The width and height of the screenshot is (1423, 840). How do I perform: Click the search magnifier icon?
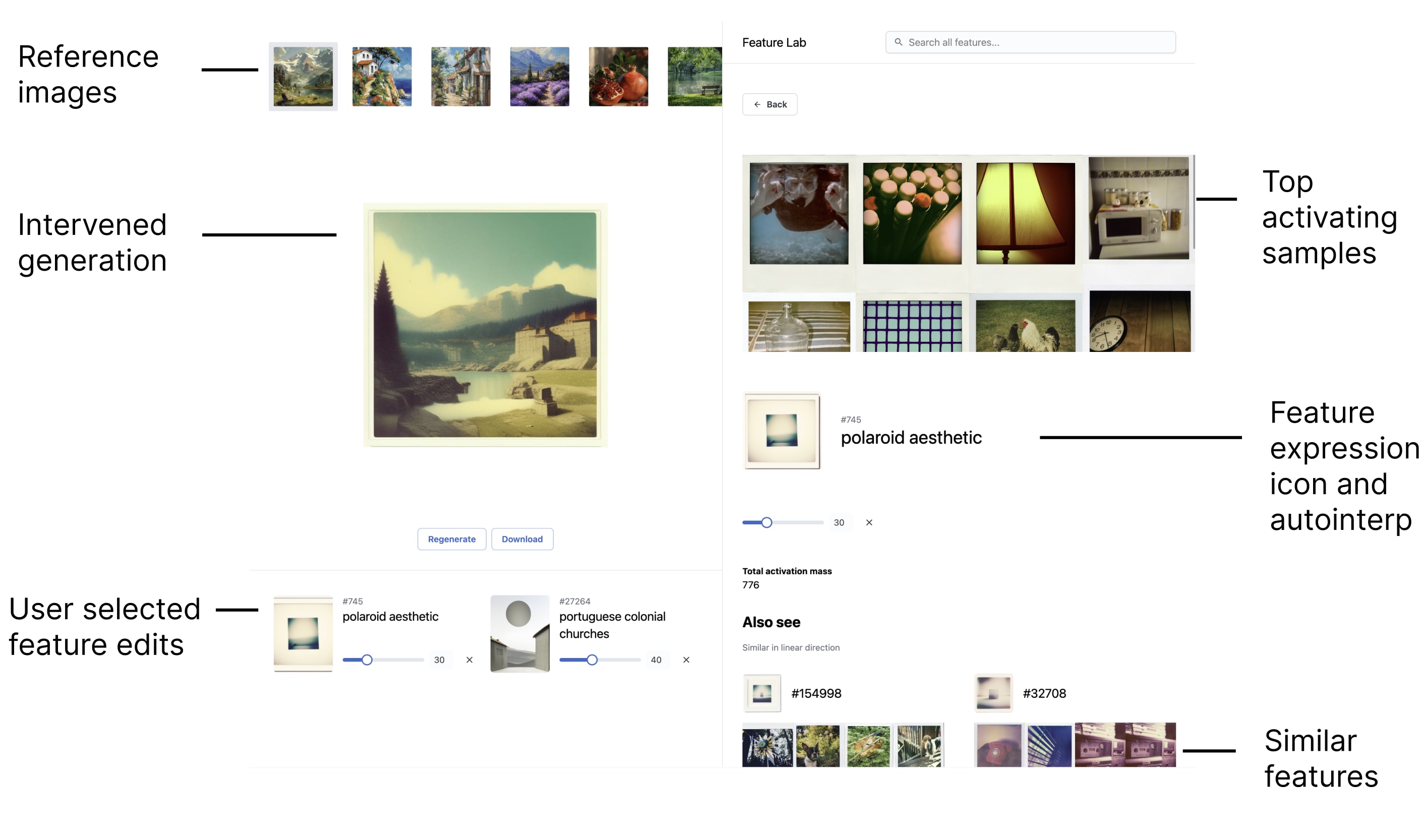898,42
